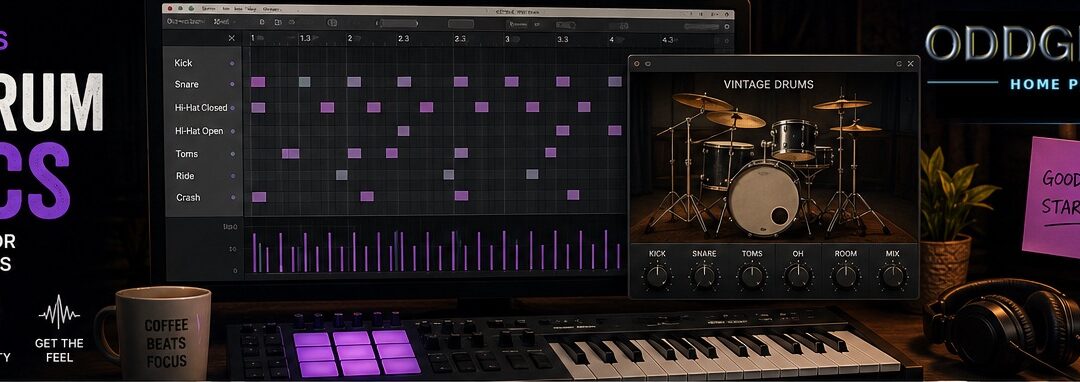Toggle the first Crash step
1080x382 pixels.
coord(259,197)
